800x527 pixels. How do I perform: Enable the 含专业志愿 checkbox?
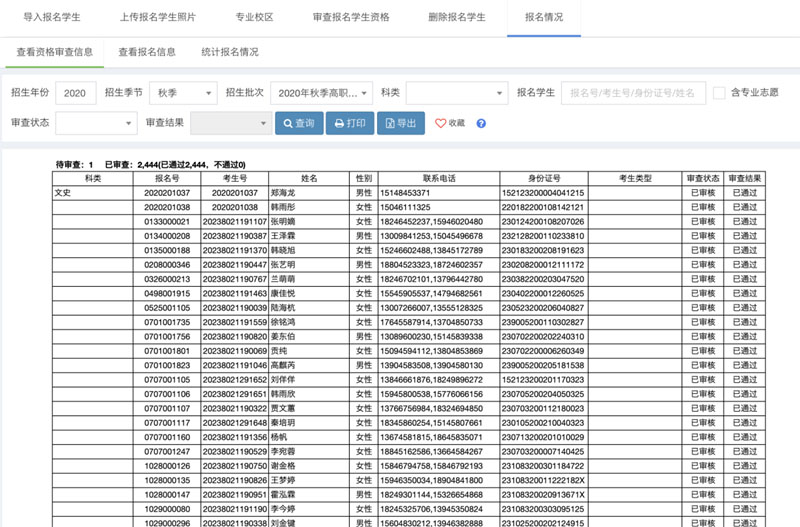tap(719, 93)
